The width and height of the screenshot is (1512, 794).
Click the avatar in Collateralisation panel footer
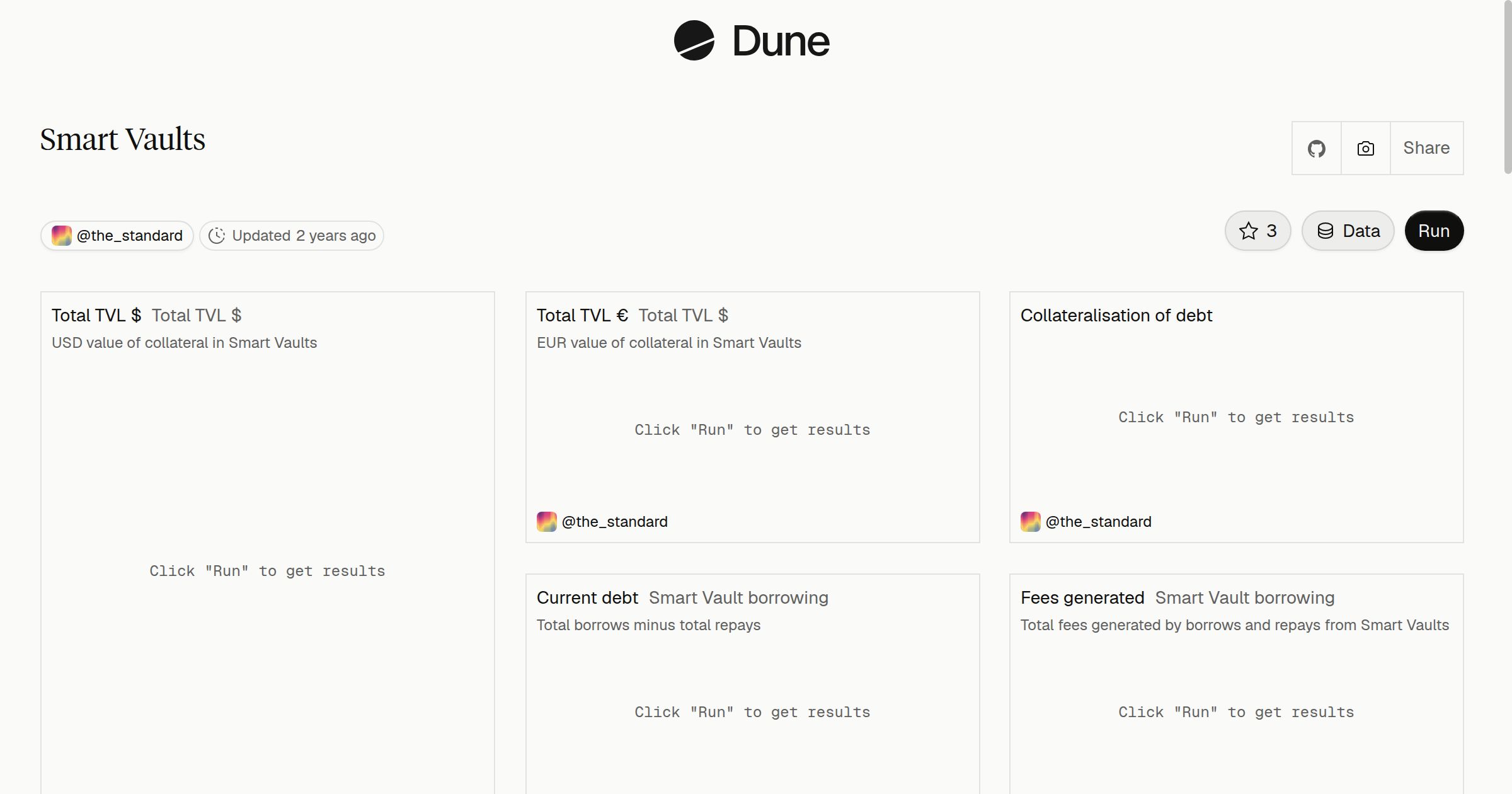(x=1030, y=522)
